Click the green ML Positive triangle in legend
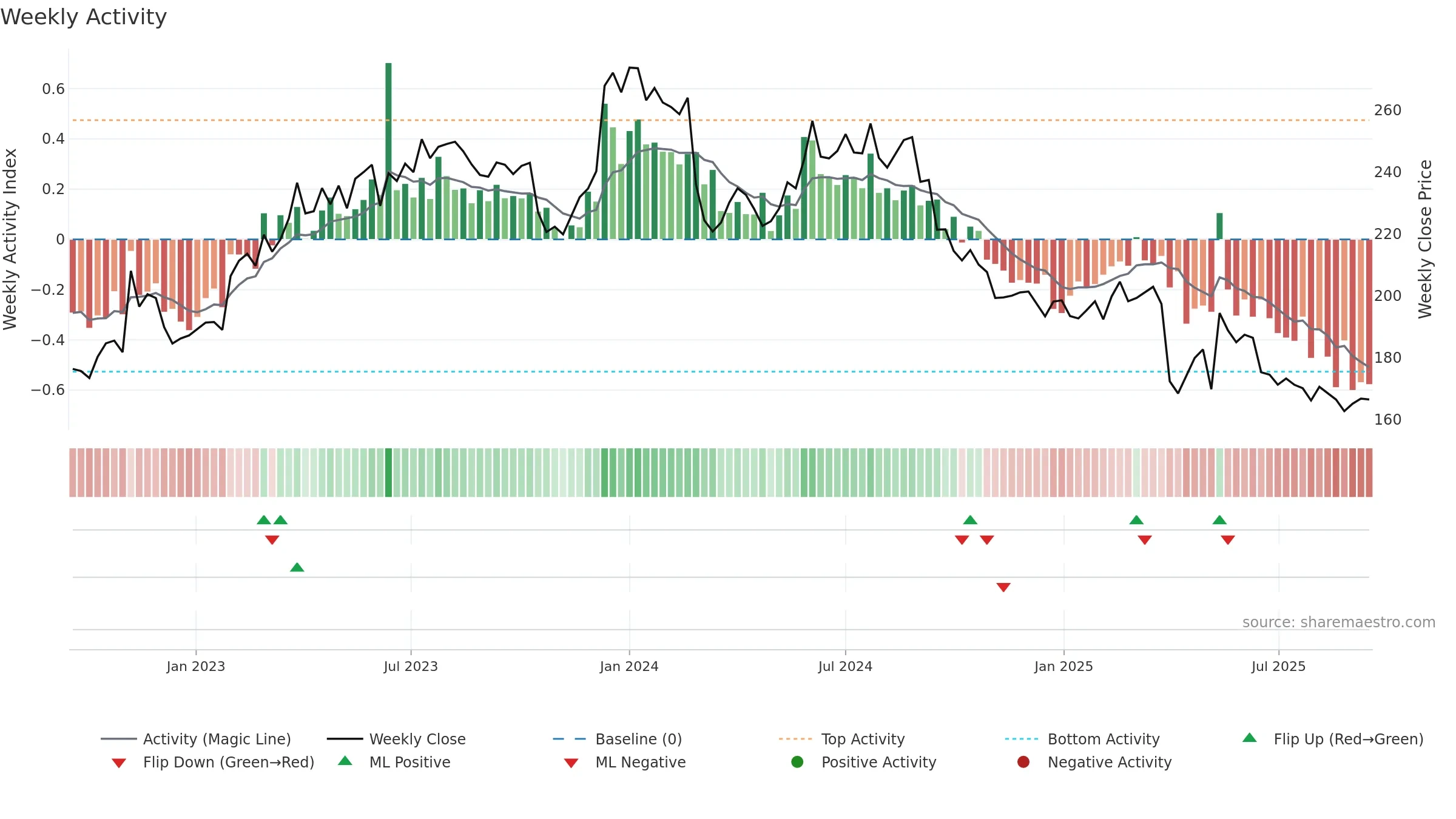 pos(345,761)
